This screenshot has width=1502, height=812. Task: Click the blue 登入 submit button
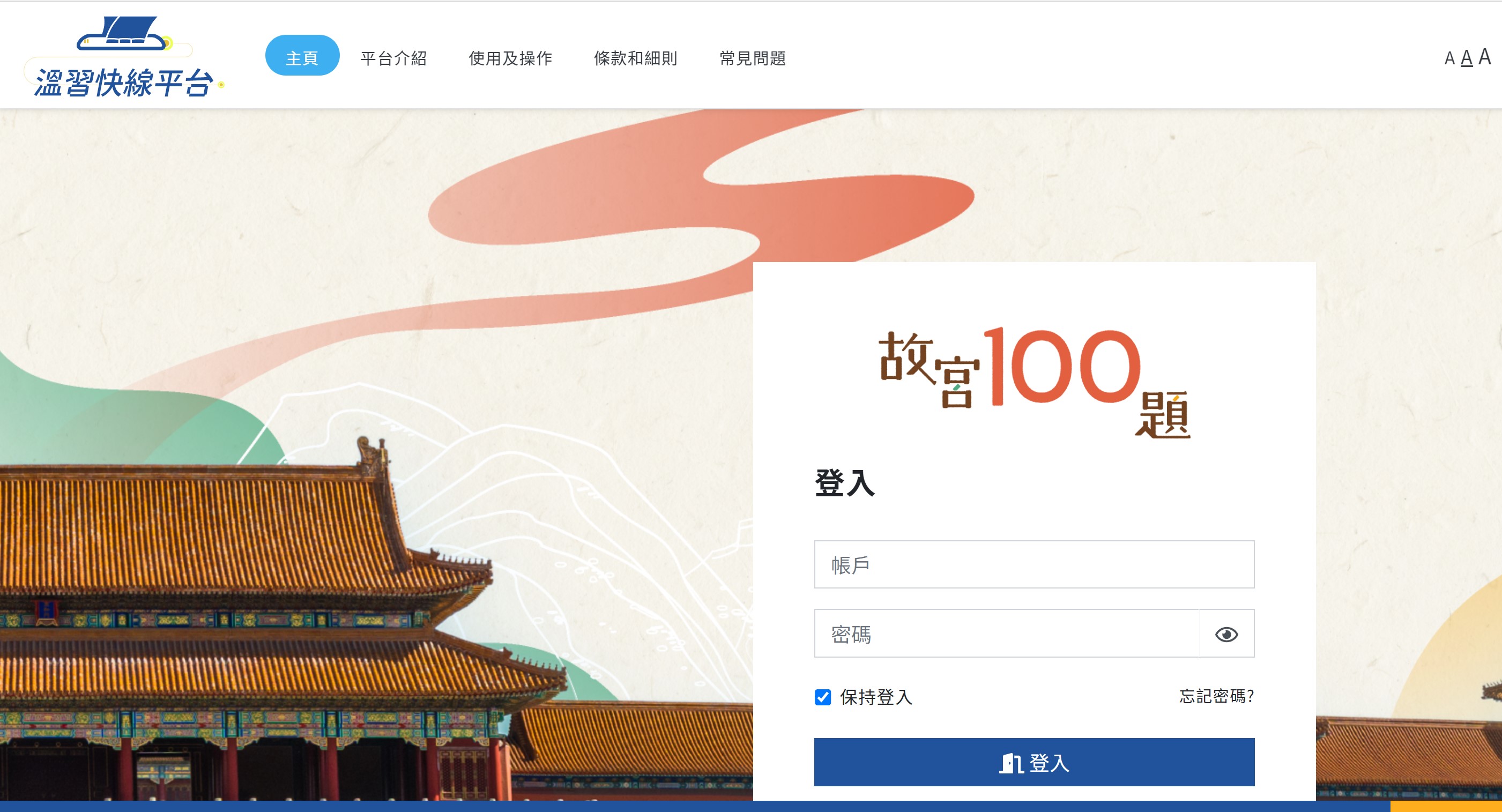tap(1034, 763)
